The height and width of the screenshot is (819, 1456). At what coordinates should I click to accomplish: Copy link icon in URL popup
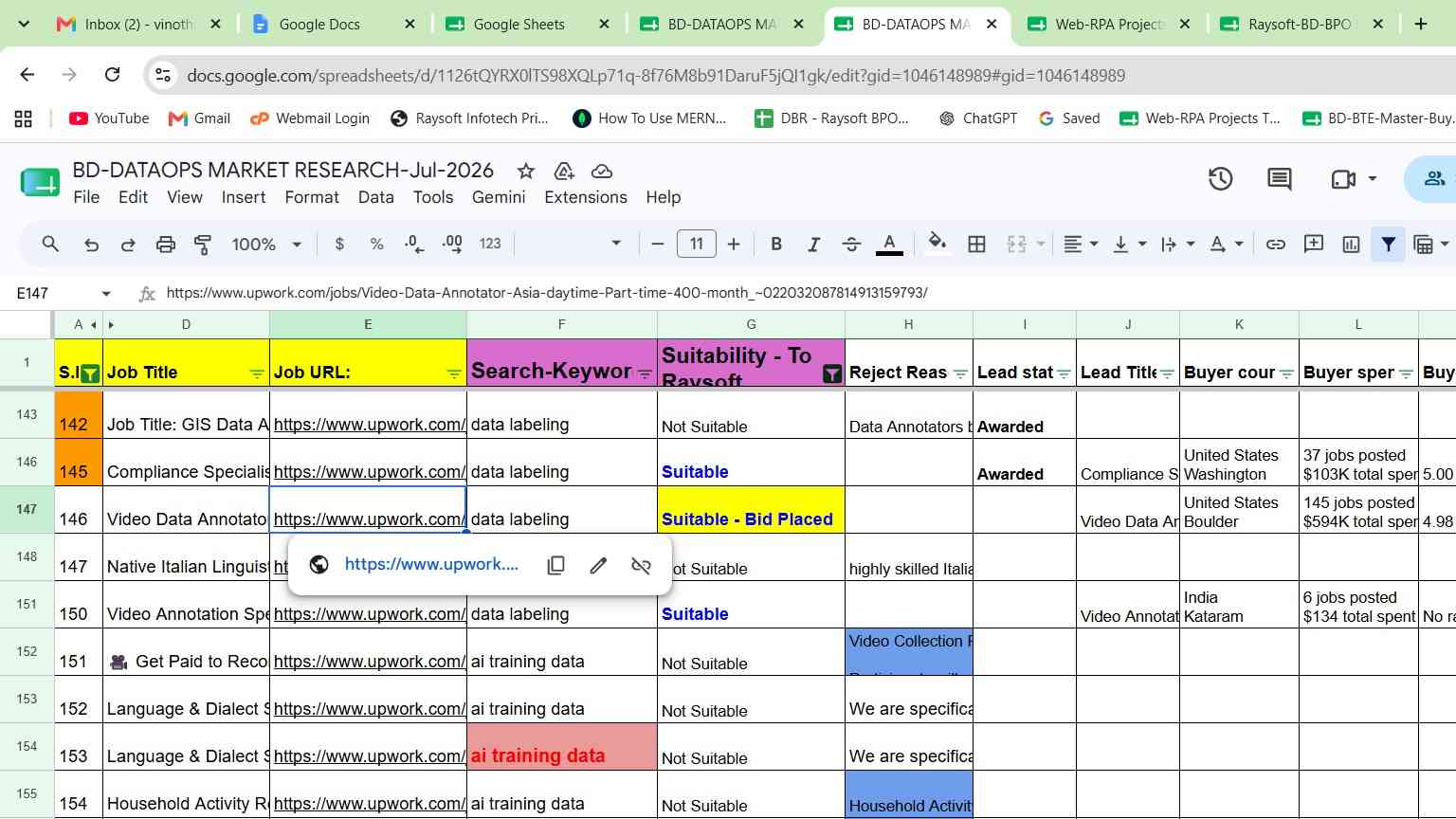tap(556, 565)
